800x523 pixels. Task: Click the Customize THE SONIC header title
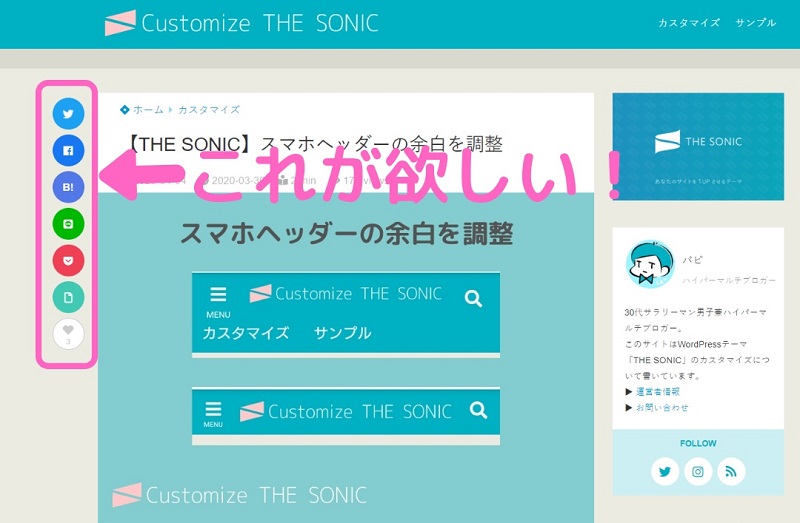click(x=260, y=23)
